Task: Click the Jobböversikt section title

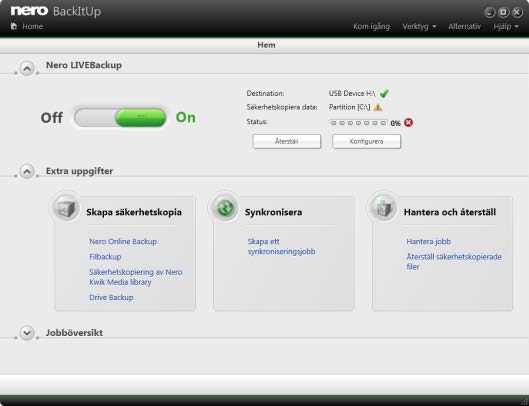Action: 74,333
